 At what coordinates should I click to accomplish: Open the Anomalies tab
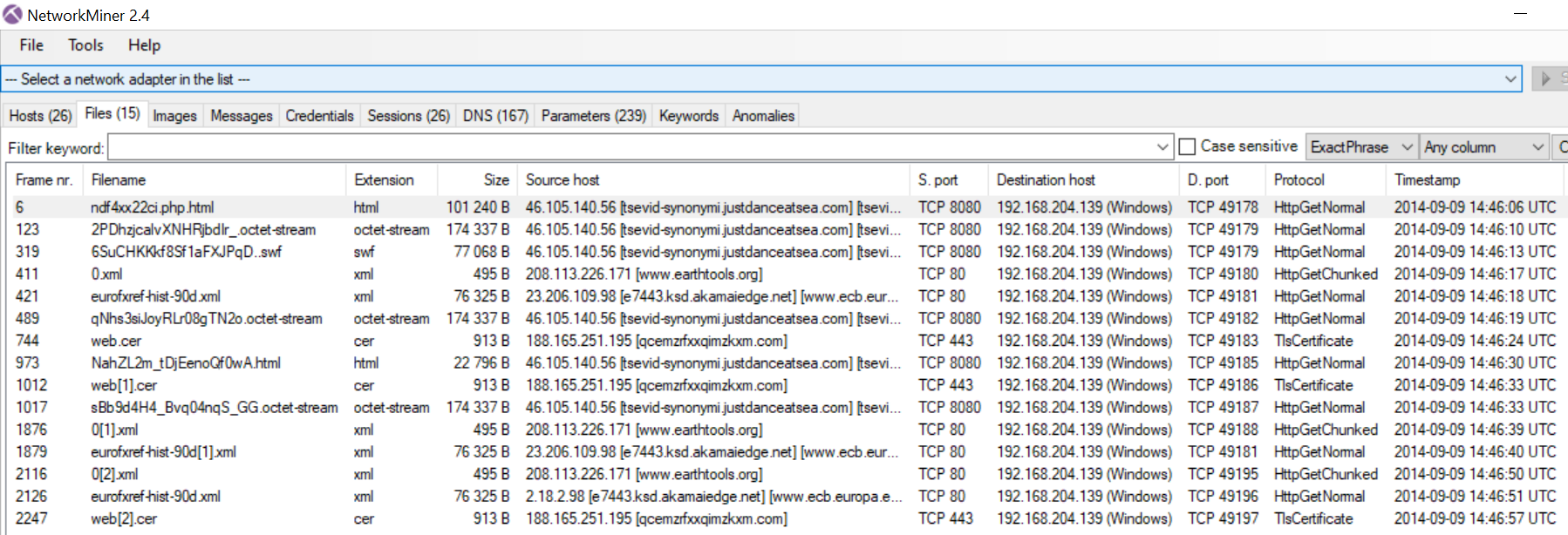763,116
